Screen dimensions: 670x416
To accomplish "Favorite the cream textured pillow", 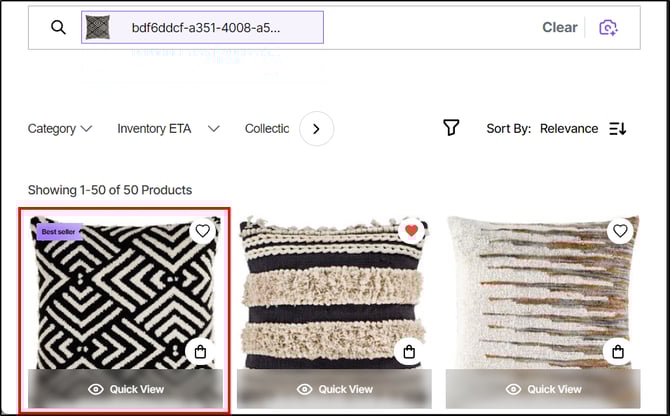I will click(x=620, y=231).
